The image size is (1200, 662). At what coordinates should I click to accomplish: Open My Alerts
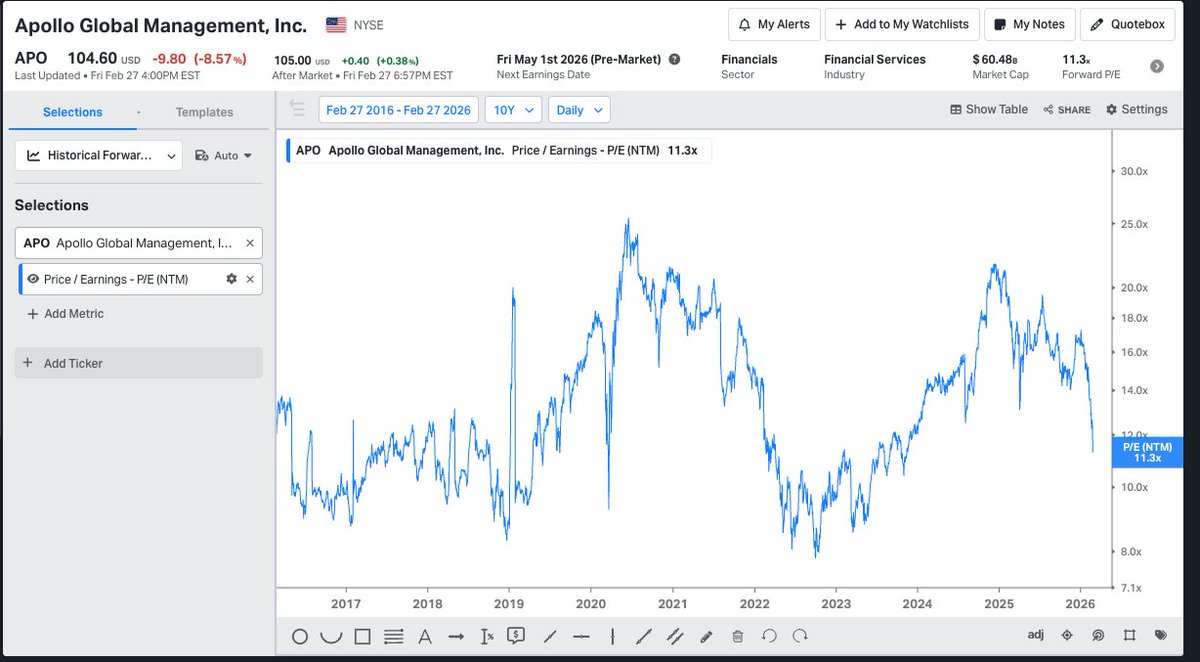pyautogui.click(x=774, y=25)
